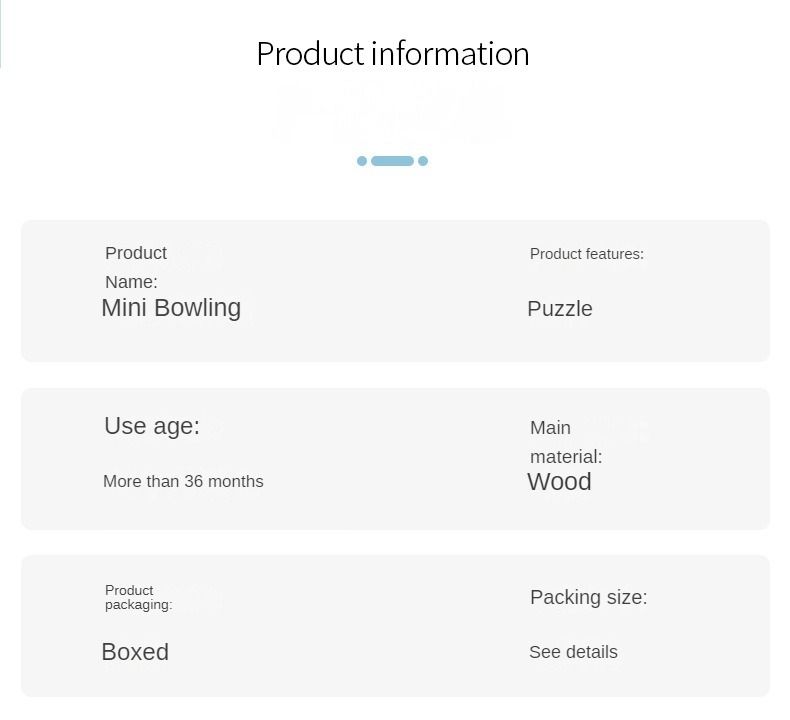Select the "Product Name:" label
The image size is (790, 720).
click(136, 267)
